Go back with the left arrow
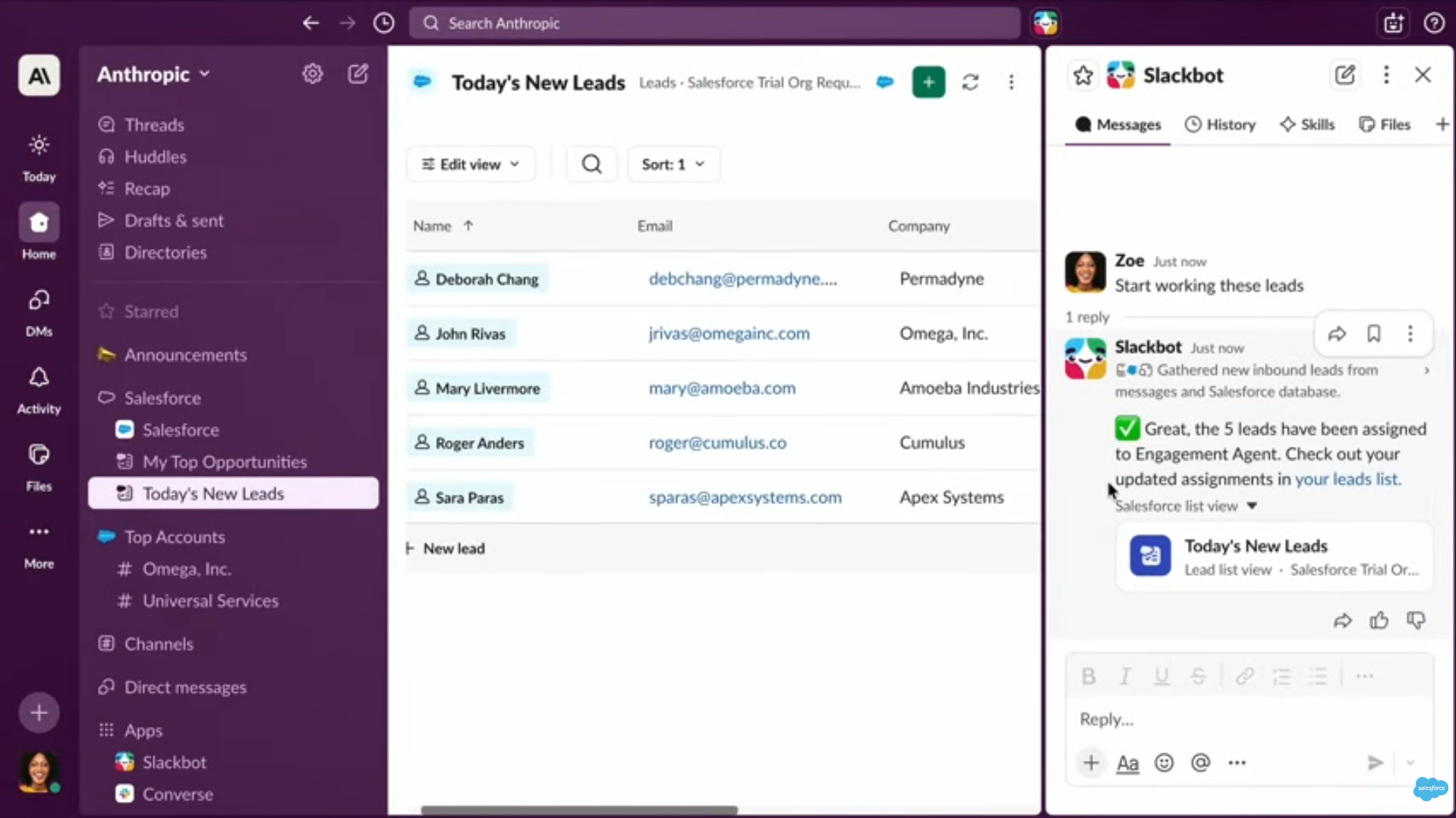The height and width of the screenshot is (818, 1456). pyautogui.click(x=310, y=23)
